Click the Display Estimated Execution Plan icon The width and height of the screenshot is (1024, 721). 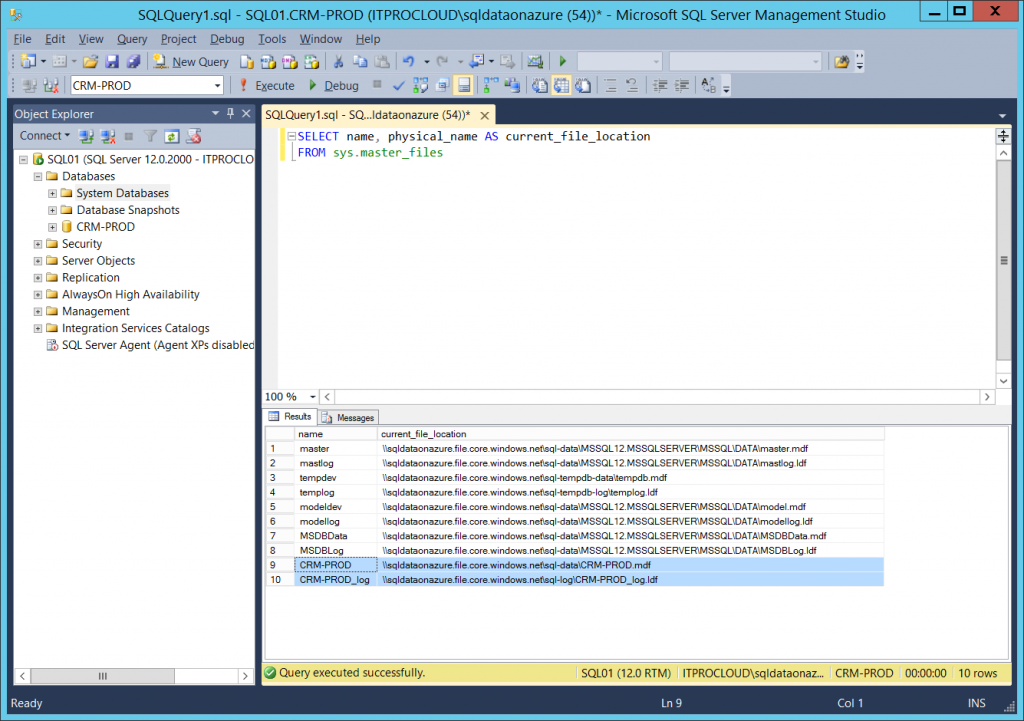pos(421,86)
